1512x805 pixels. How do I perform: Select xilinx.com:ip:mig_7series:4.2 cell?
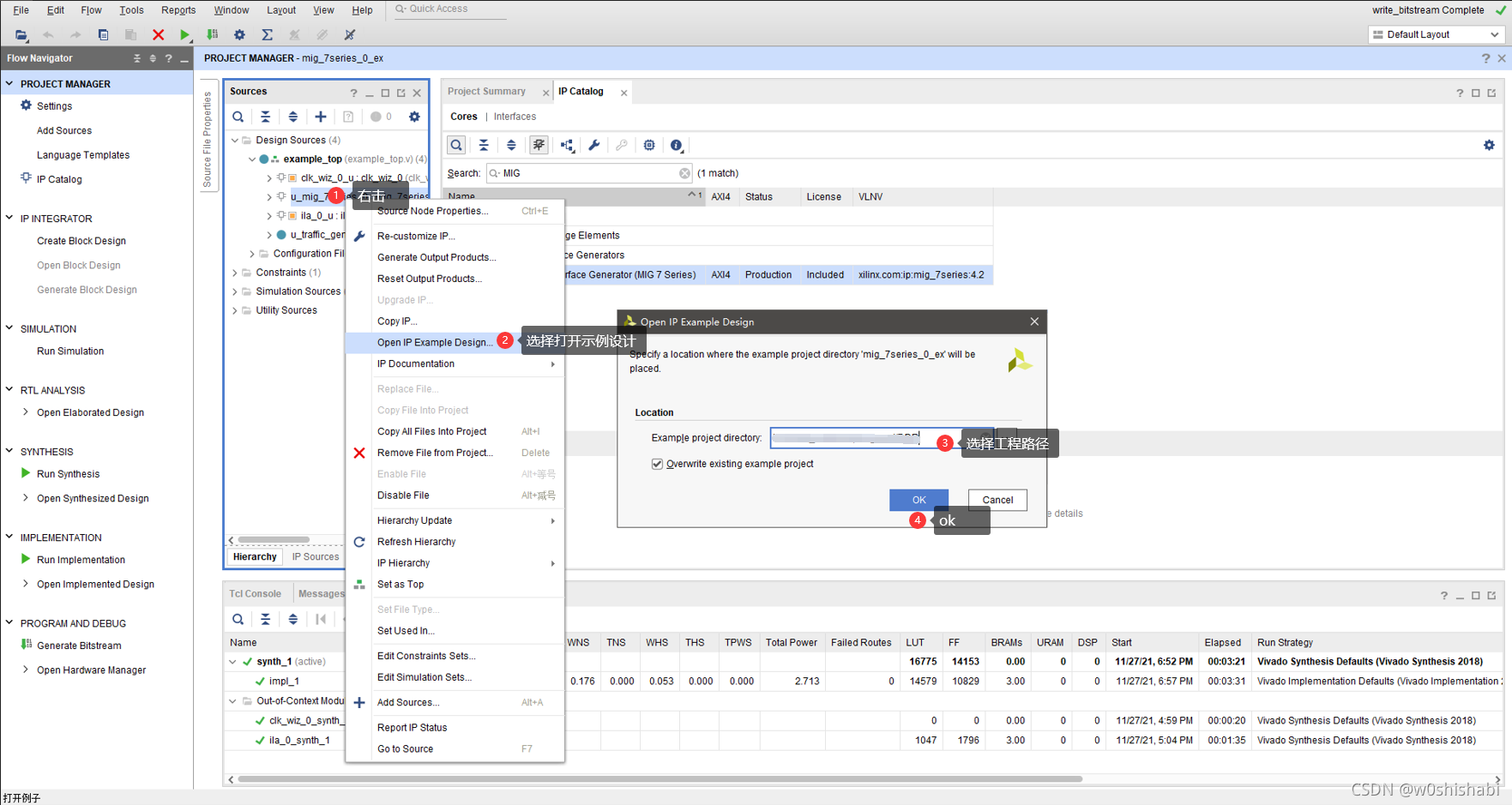921,275
